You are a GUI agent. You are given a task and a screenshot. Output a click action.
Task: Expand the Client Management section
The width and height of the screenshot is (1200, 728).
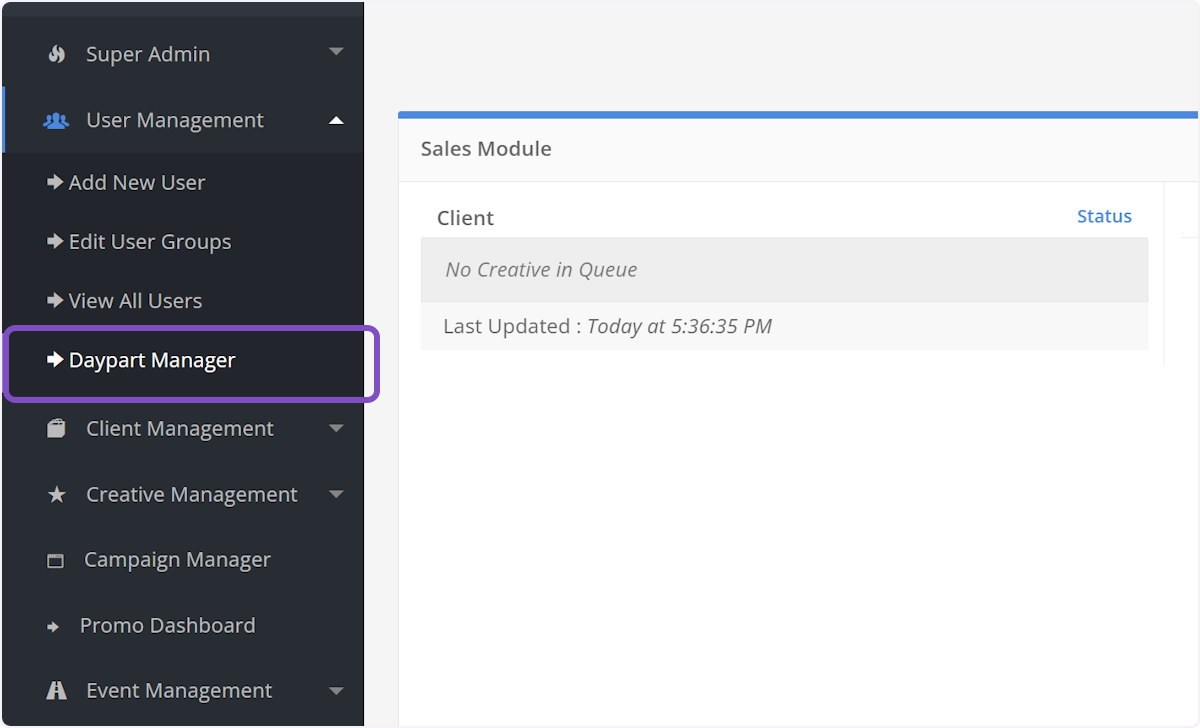click(x=336, y=427)
